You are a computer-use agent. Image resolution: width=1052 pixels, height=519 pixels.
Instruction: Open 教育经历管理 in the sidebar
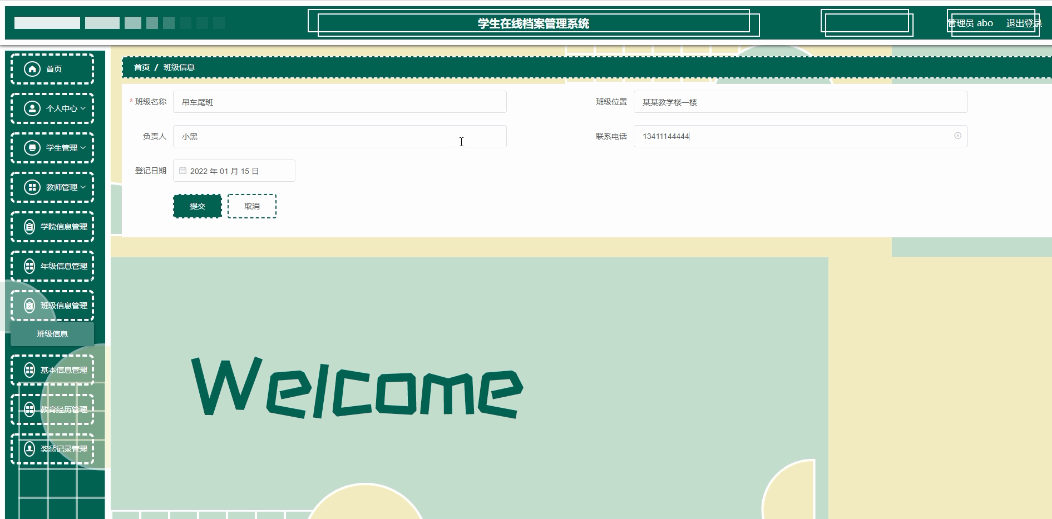[x=52, y=409]
